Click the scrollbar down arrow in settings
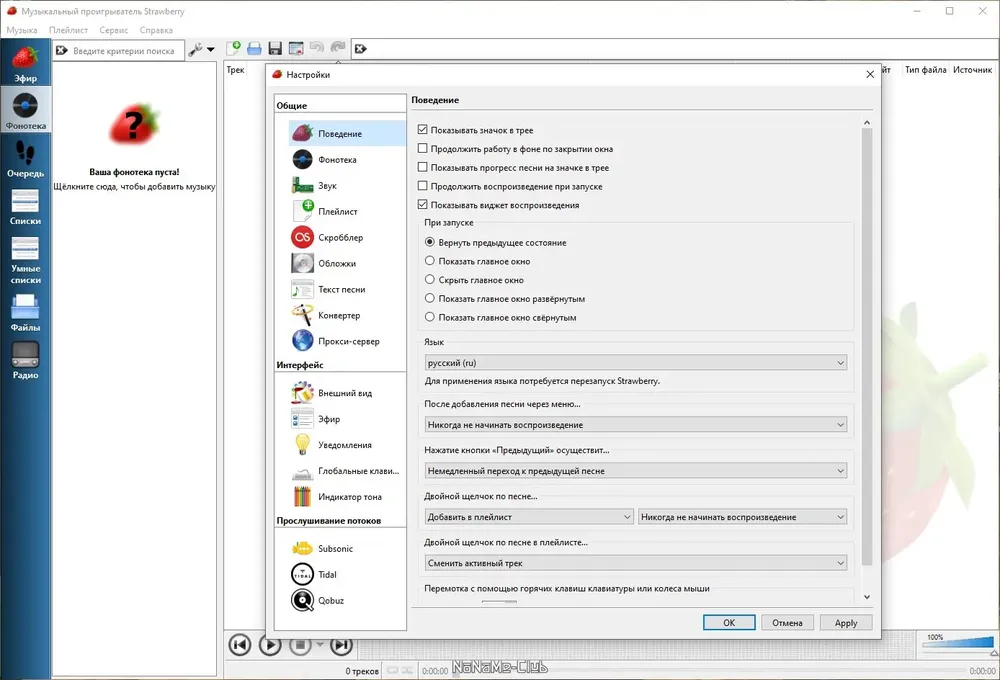The width and height of the screenshot is (1000, 680). (867, 597)
